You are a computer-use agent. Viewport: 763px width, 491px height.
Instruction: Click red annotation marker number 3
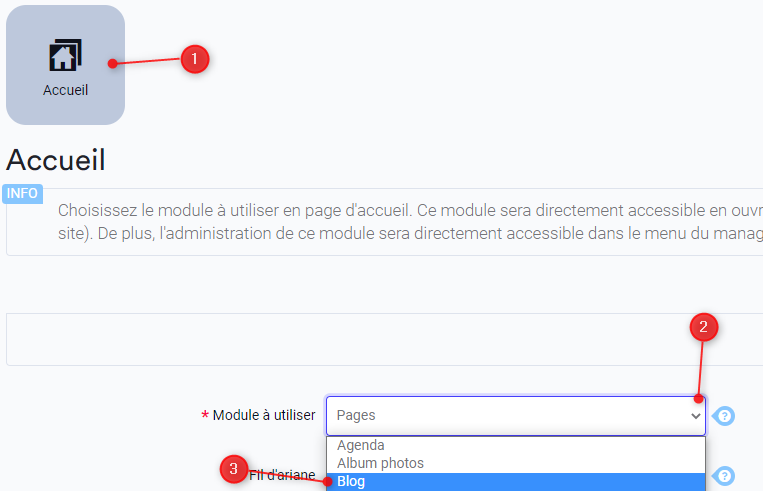click(234, 469)
